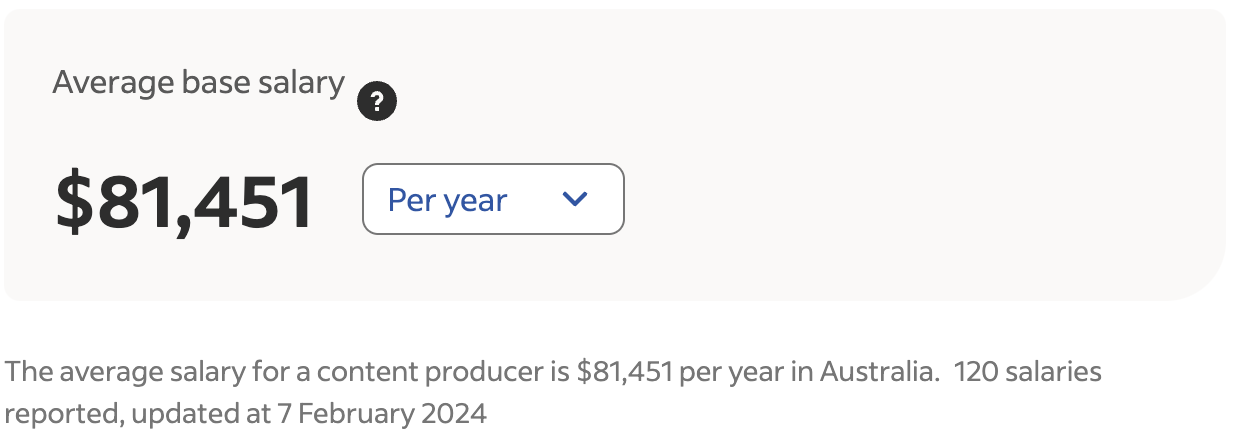Click the word 'Australia' in the description
Viewport: 1236px width, 434px height.
(879, 372)
